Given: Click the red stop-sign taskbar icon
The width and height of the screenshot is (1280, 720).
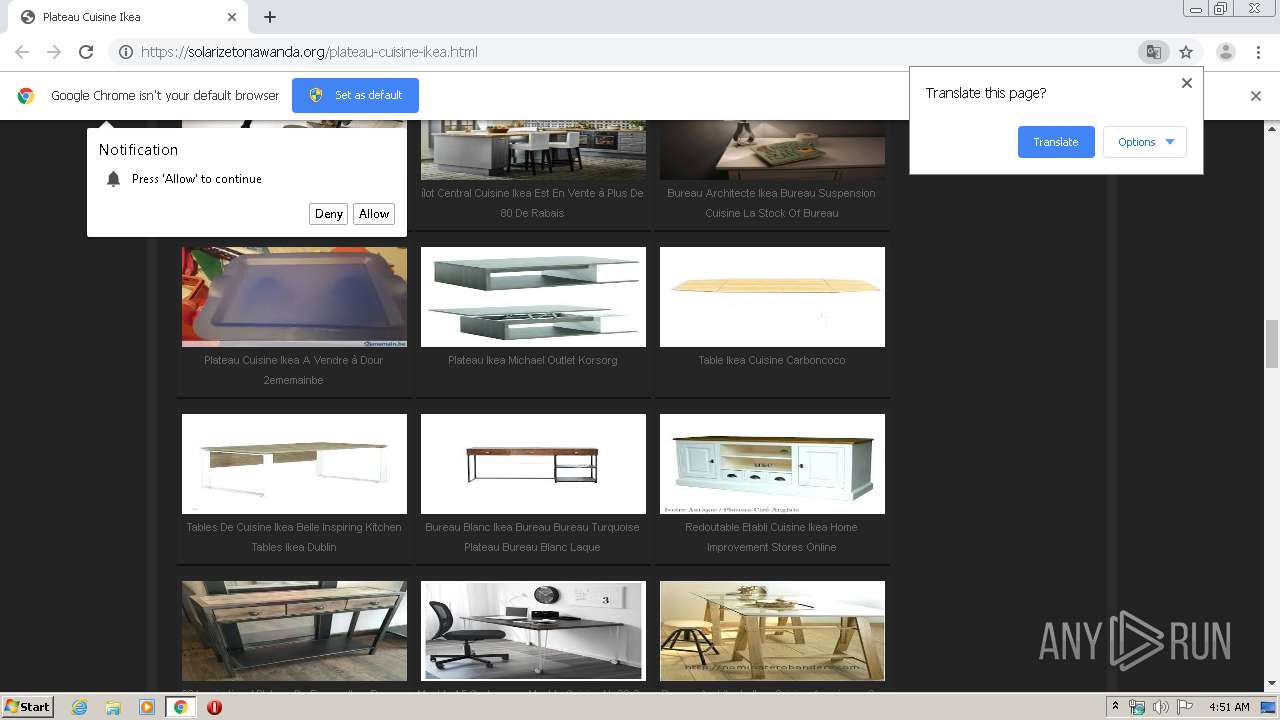Looking at the screenshot, I should tap(214, 707).
